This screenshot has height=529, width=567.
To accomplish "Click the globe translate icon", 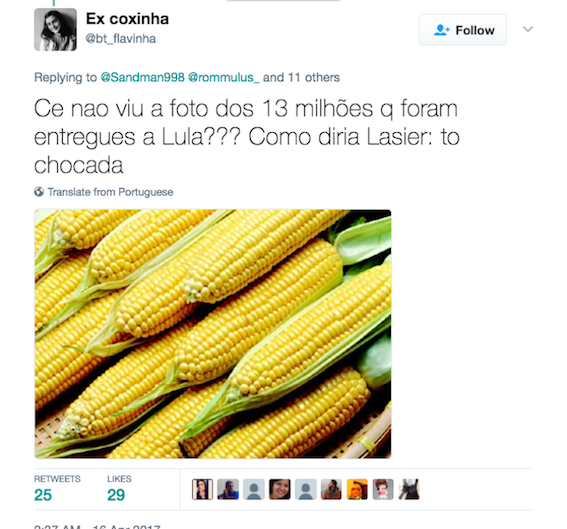I will (x=39, y=192).
